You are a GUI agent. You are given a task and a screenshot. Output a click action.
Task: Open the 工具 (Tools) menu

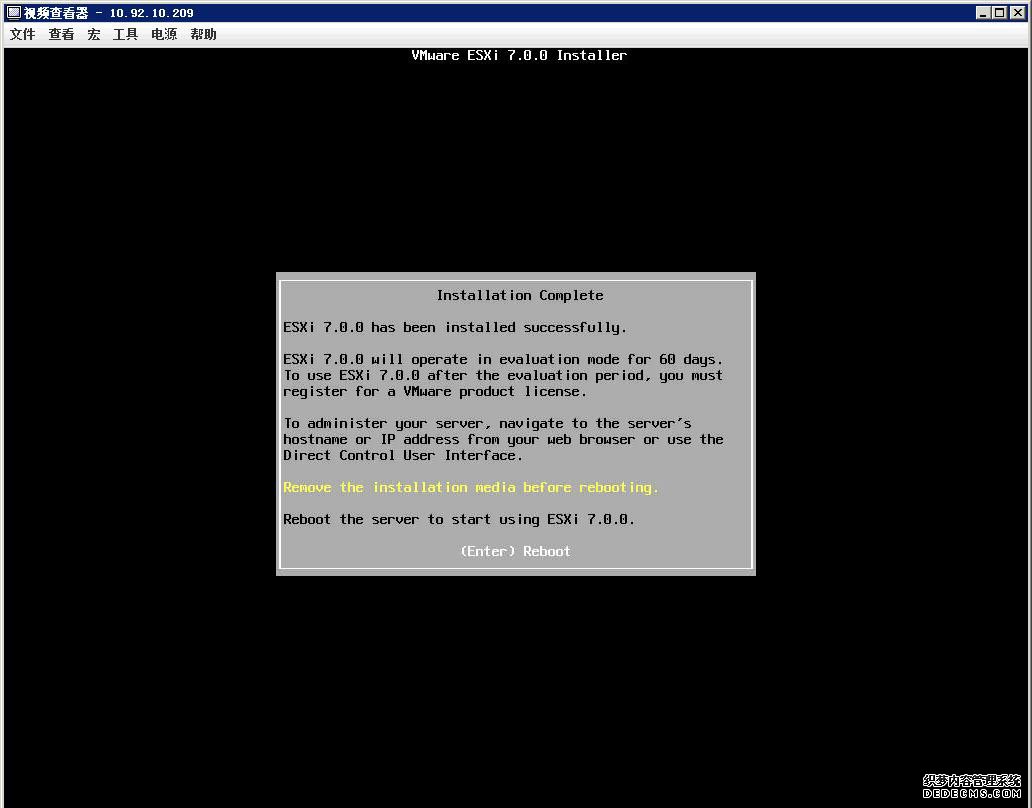click(124, 34)
